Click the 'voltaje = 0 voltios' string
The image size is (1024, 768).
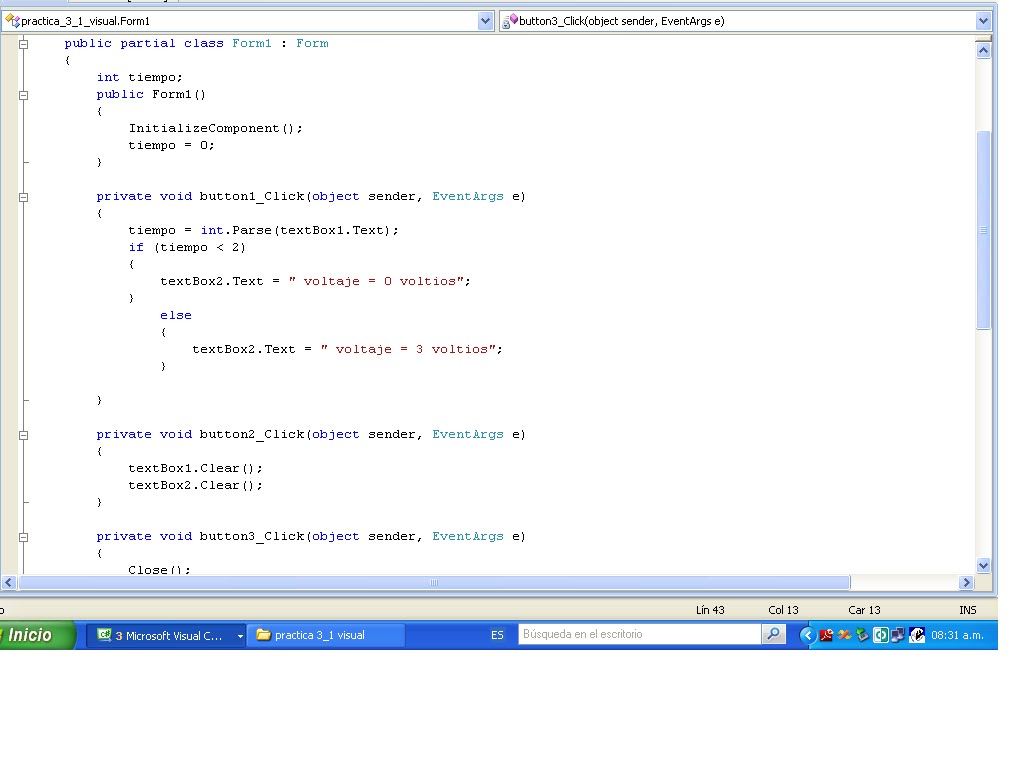pyautogui.click(x=376, y=281)
